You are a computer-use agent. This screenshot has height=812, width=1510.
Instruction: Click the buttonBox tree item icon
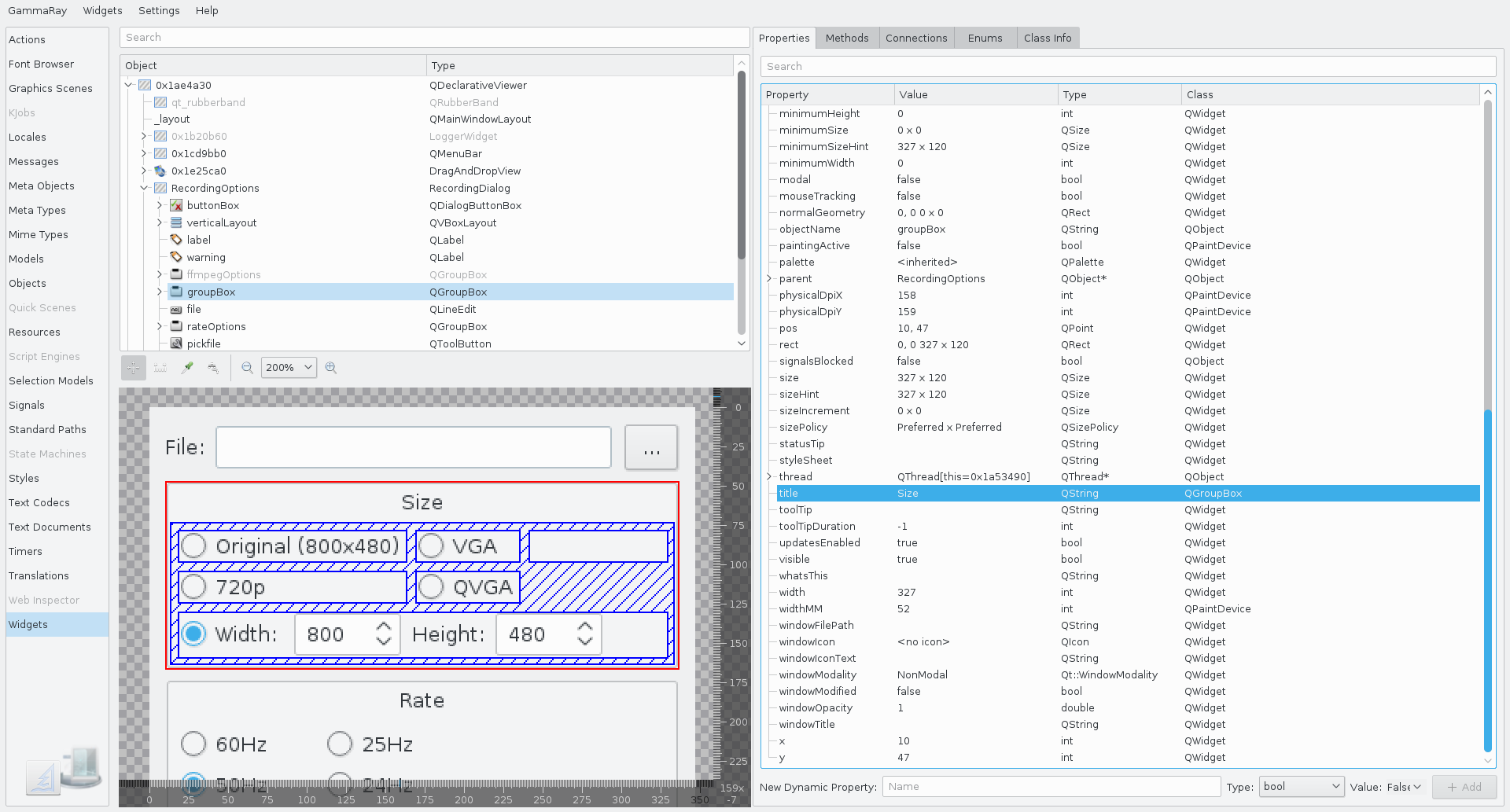[x=176, y=205]
